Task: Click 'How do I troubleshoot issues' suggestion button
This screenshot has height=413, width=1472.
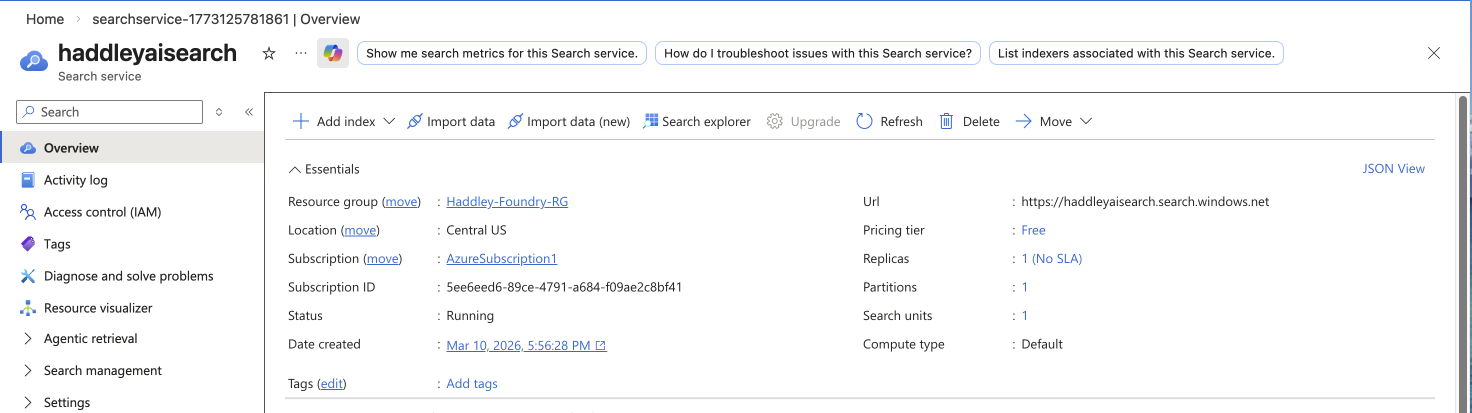Action: point(818,53)
